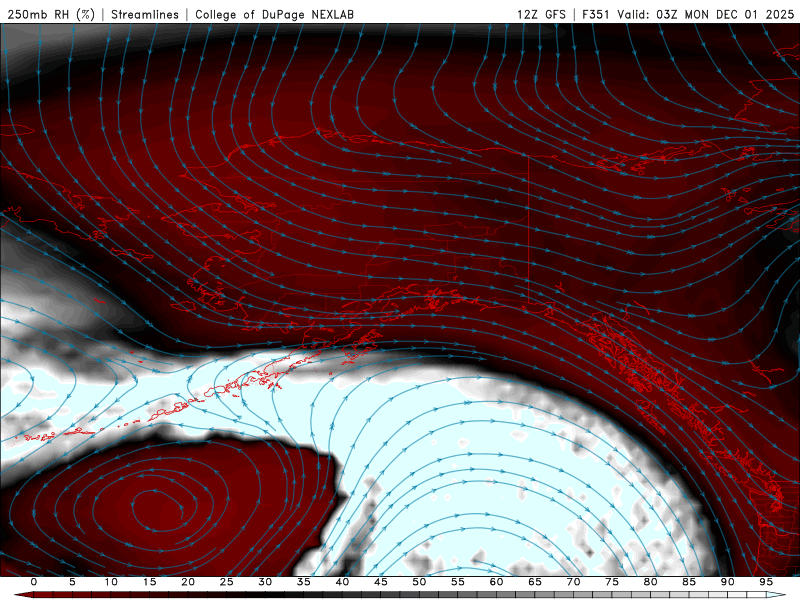The height and width of the screenshot is (600, 800).
Task: Click the "F351" forecast hour label
Action: click(596, 14)
